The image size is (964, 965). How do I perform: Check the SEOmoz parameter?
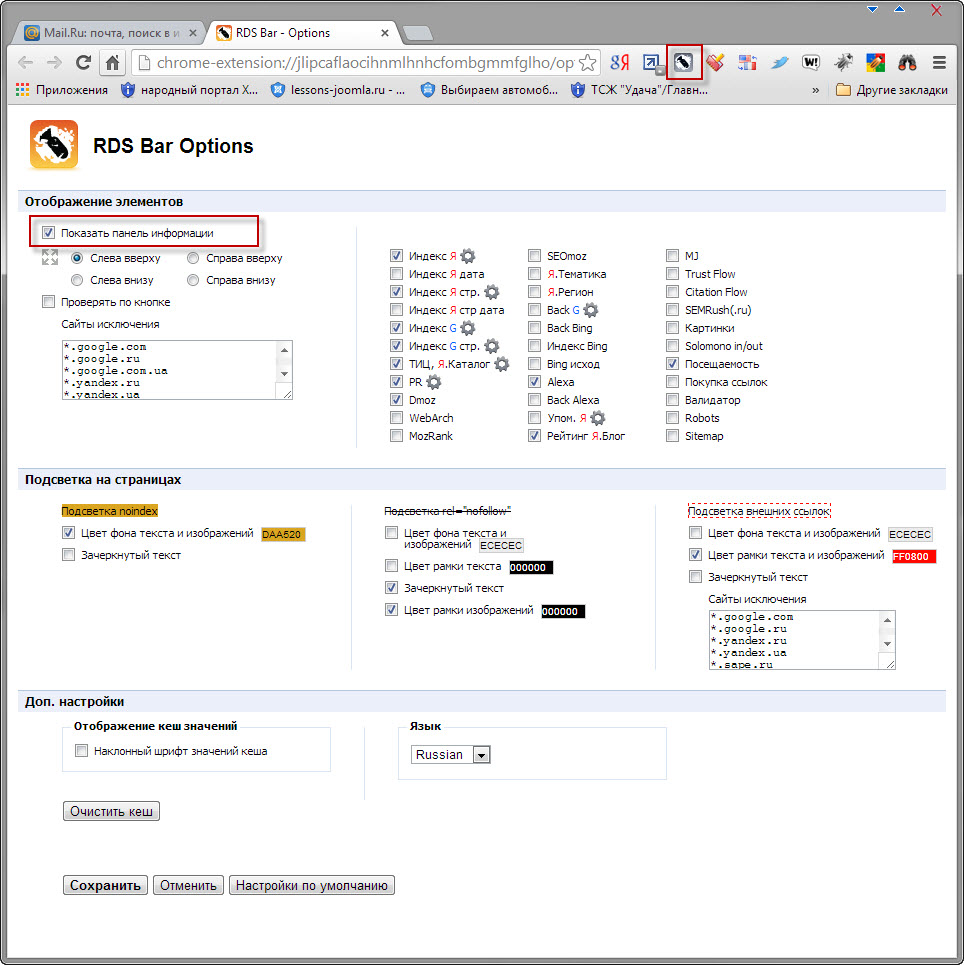[x=534, y=255]
